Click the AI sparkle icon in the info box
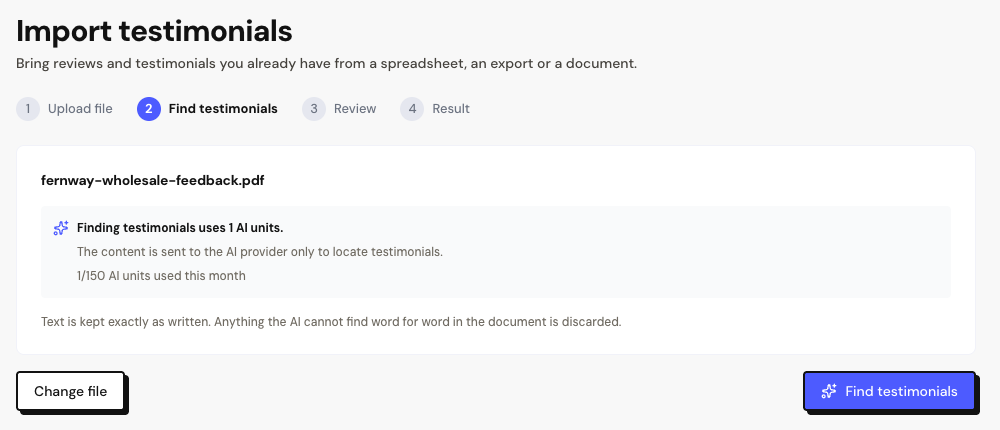1000x430 pixels. tap(61, 228)
